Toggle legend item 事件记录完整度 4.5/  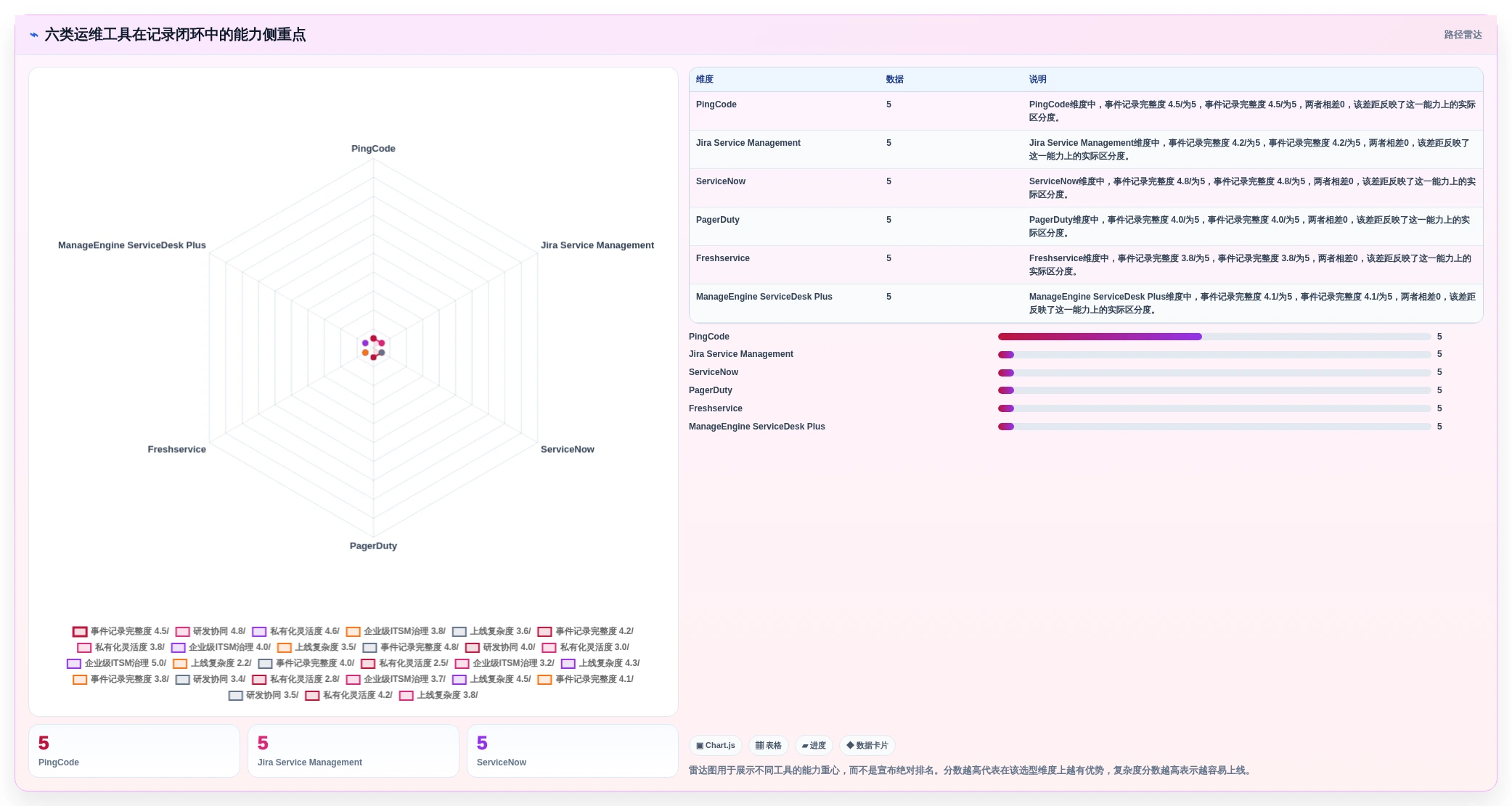click(120, 632)
